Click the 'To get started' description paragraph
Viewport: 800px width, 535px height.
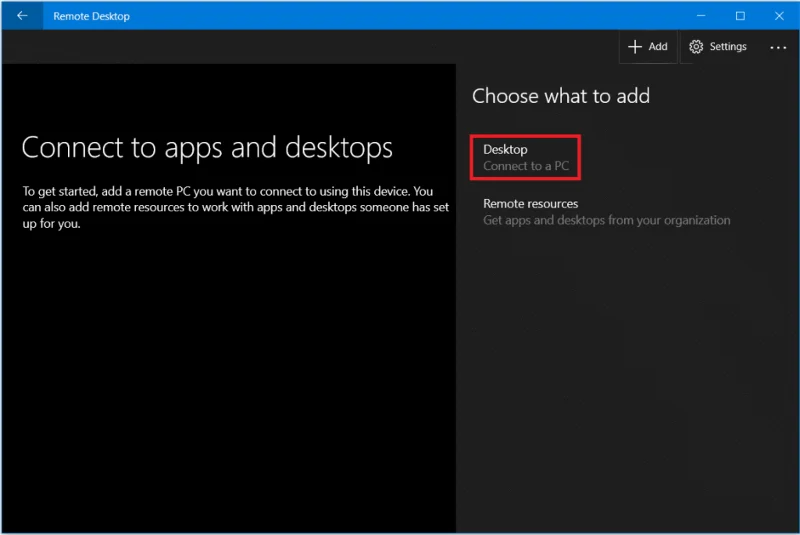(236, 207)
